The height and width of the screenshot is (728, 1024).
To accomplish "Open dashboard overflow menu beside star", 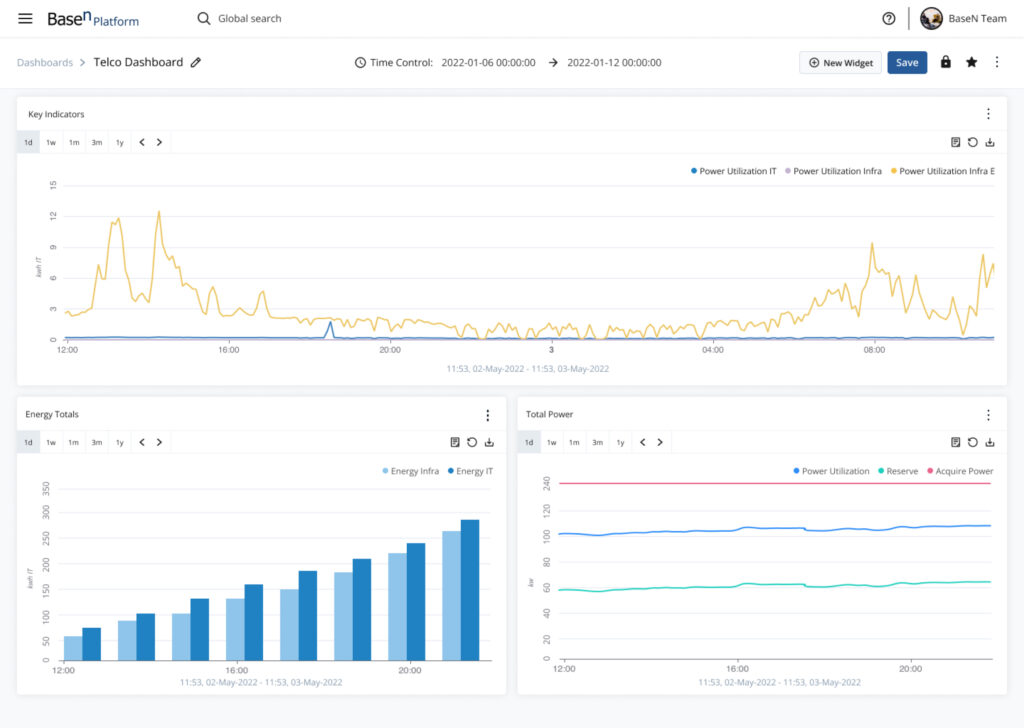I will point(997,62).
